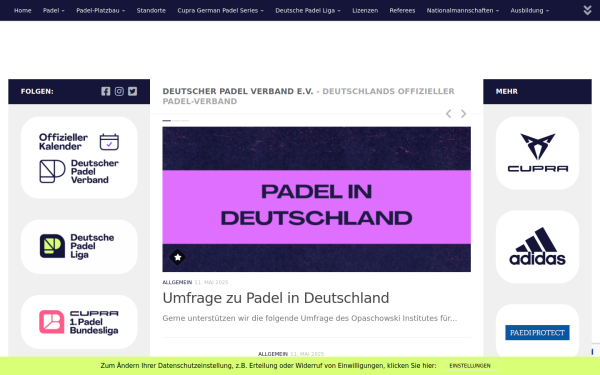Open the Cupra 1. Padel Bundesliga card
The width and height of the screenshot is (600, 375).
coord(79,322)
